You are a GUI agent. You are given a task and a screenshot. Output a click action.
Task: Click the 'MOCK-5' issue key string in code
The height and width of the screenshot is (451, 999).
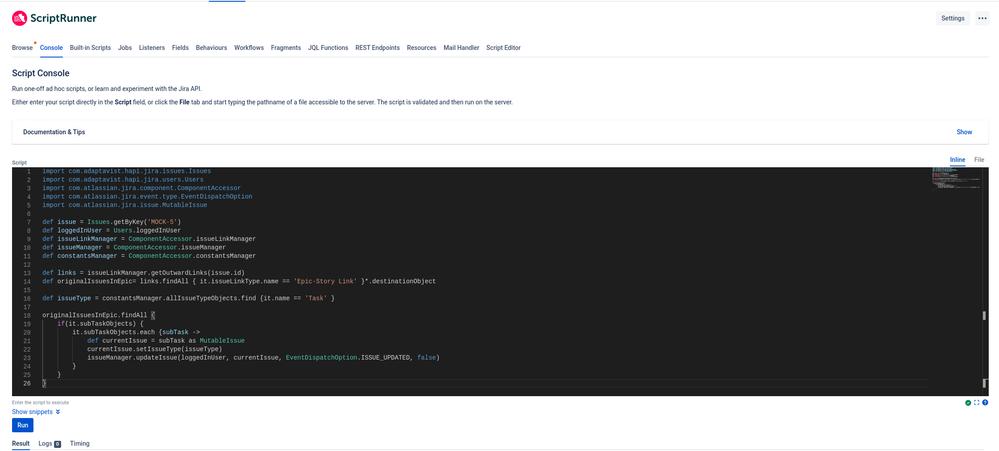tap(163, 222)
